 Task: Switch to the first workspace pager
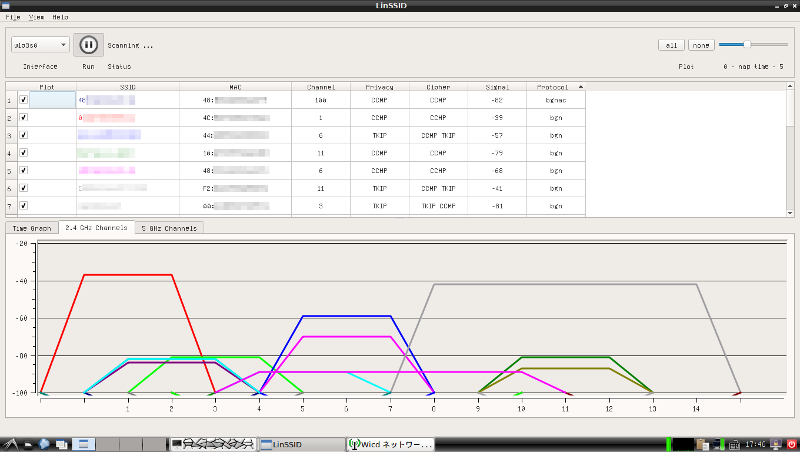[83, 444]
